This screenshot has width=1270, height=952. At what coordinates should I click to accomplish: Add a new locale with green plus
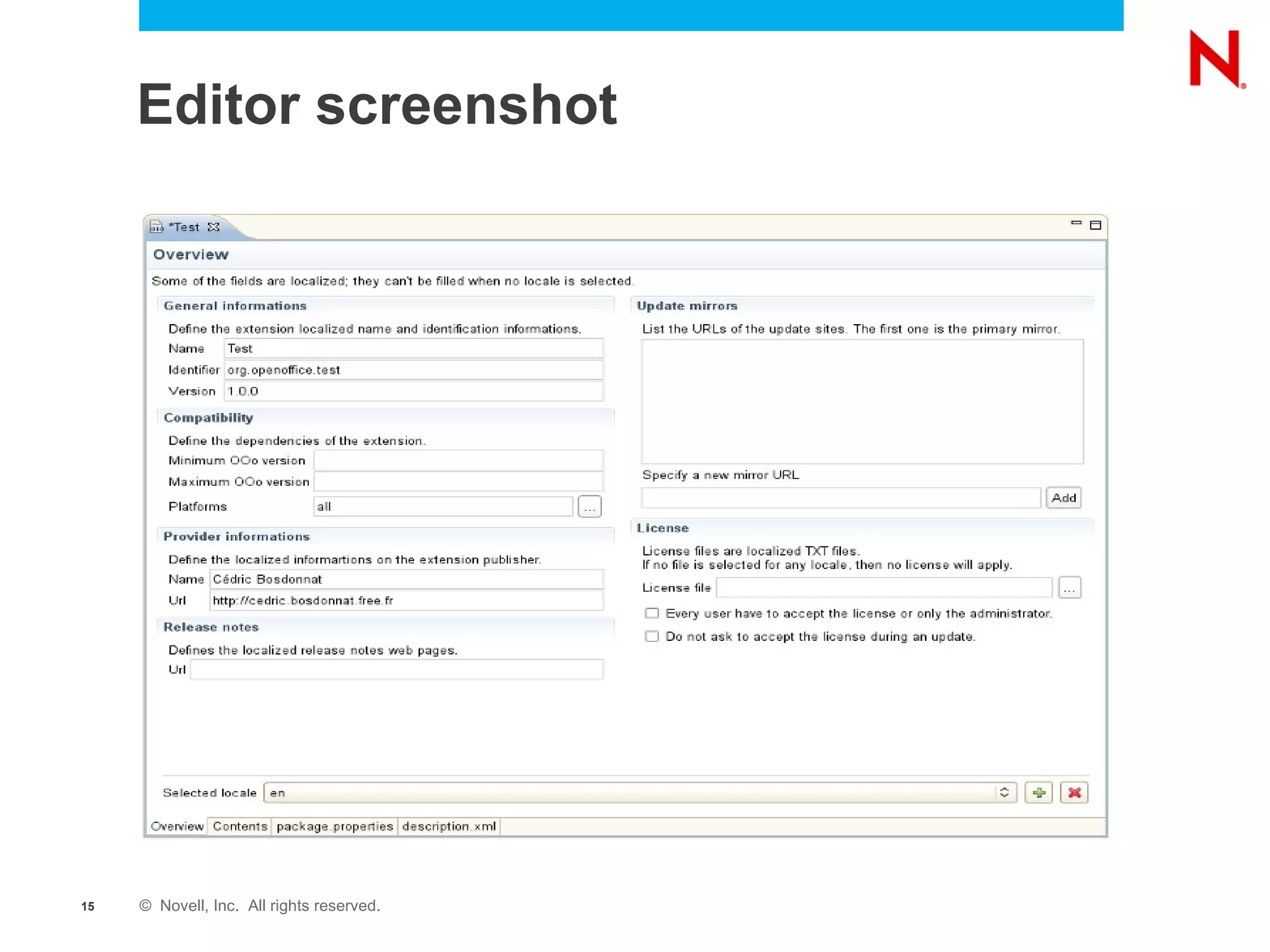click(x=1039, y=793)
